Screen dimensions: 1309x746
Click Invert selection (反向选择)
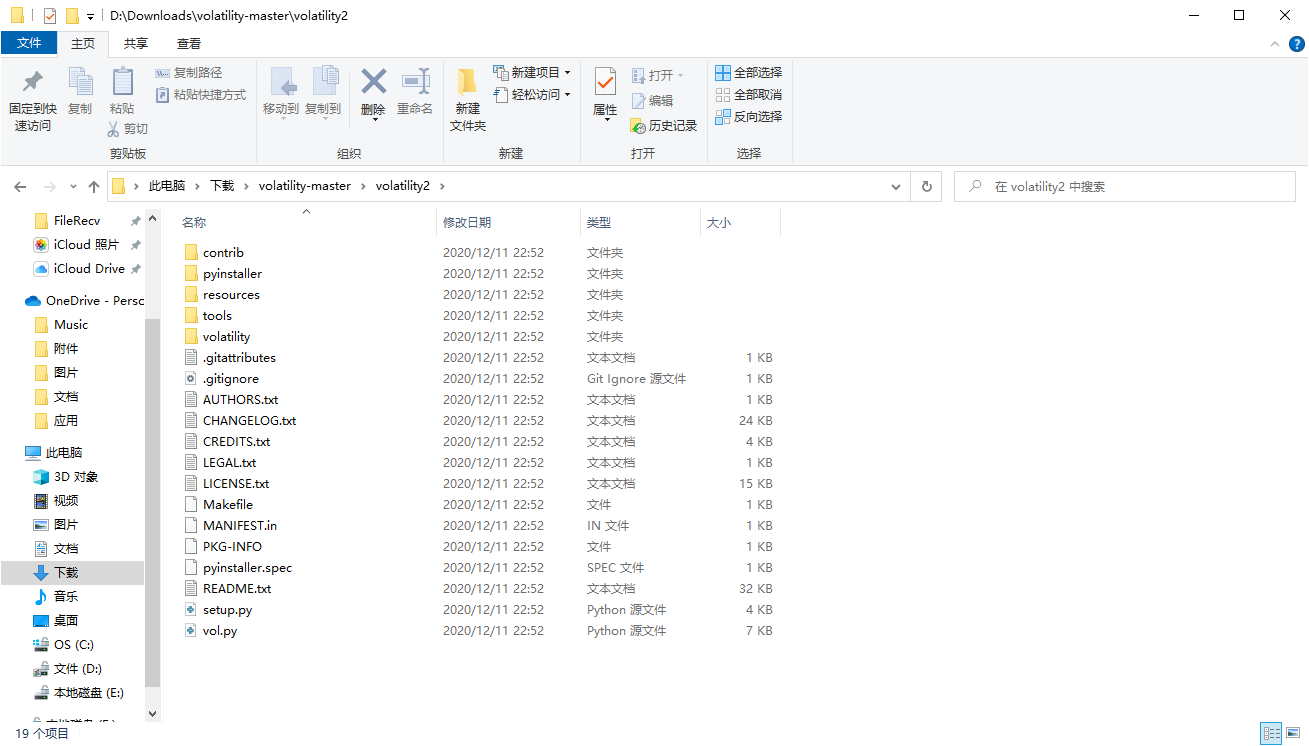click(x=749, y=117)
